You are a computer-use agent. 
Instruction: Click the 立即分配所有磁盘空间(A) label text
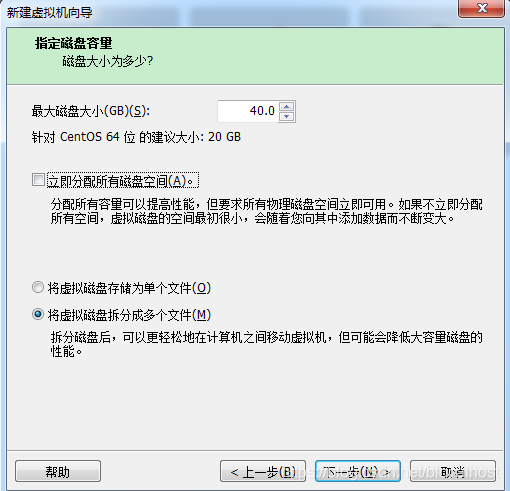click(123, 181)
